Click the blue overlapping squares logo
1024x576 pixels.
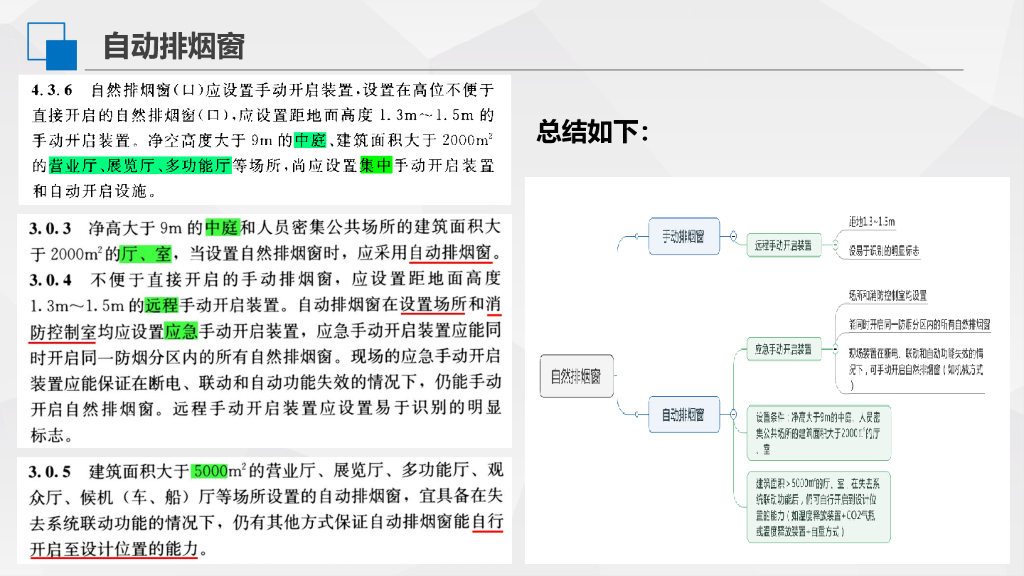tap(52, 46)
